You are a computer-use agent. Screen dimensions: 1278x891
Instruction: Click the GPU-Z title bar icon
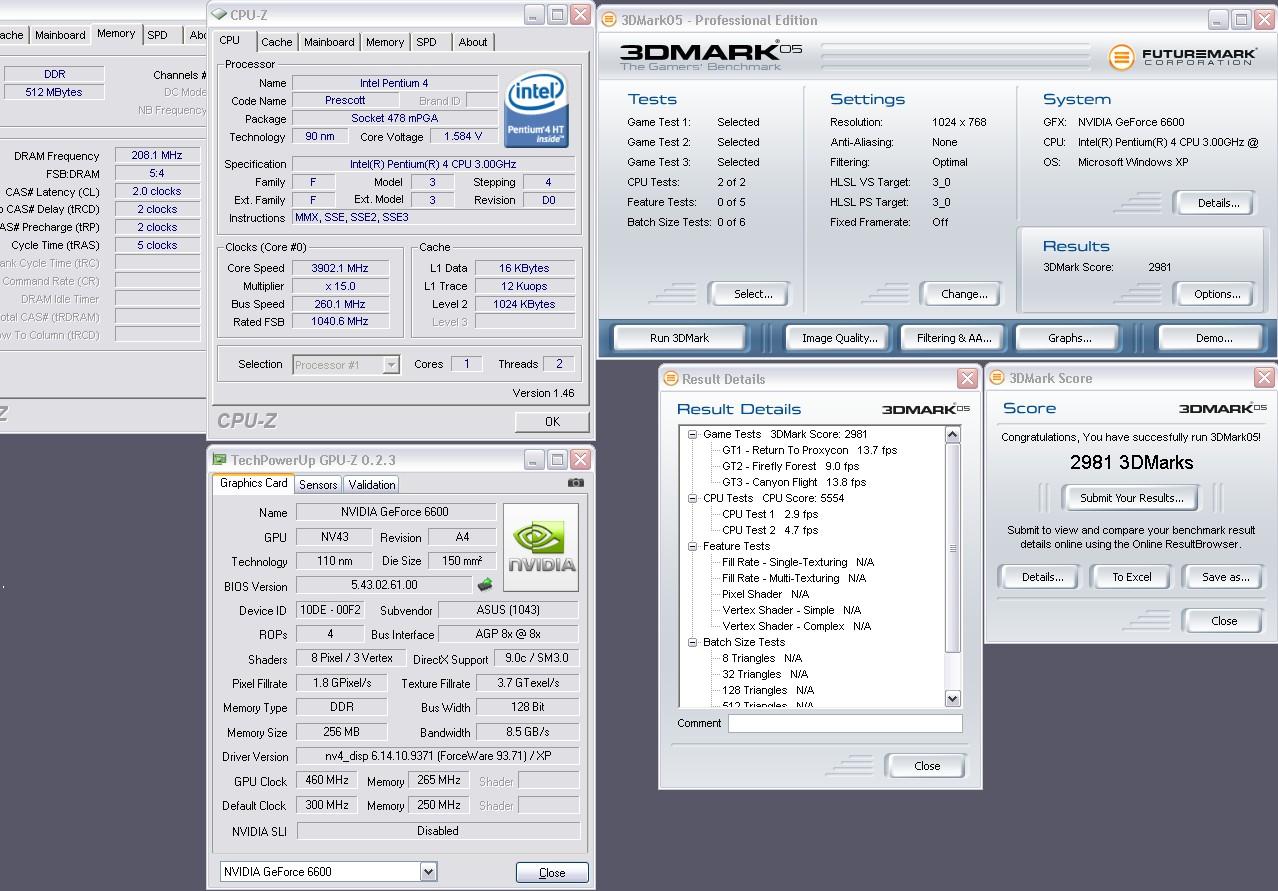pos(219,460)
